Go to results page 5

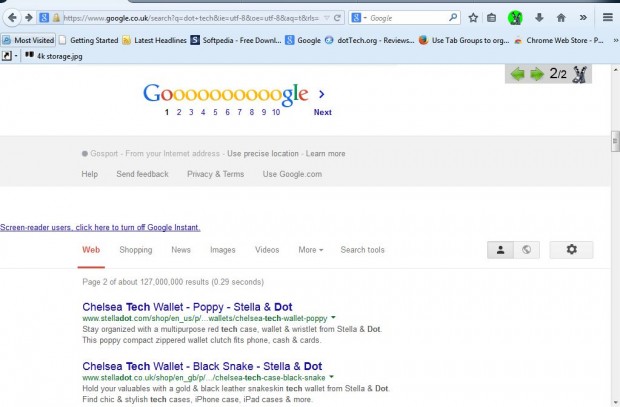click(x=215, y=112)
